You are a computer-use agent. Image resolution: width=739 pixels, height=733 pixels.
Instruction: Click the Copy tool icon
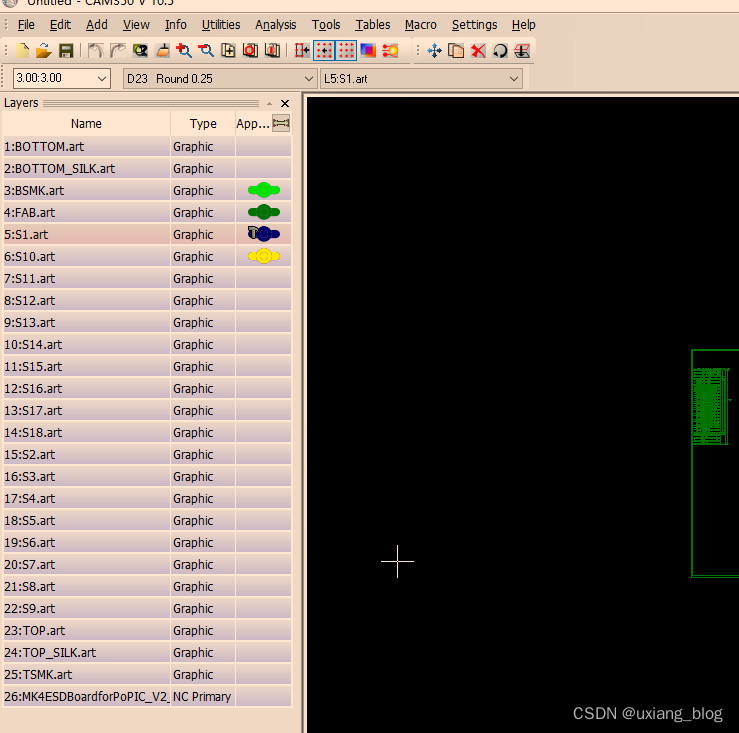456,50
